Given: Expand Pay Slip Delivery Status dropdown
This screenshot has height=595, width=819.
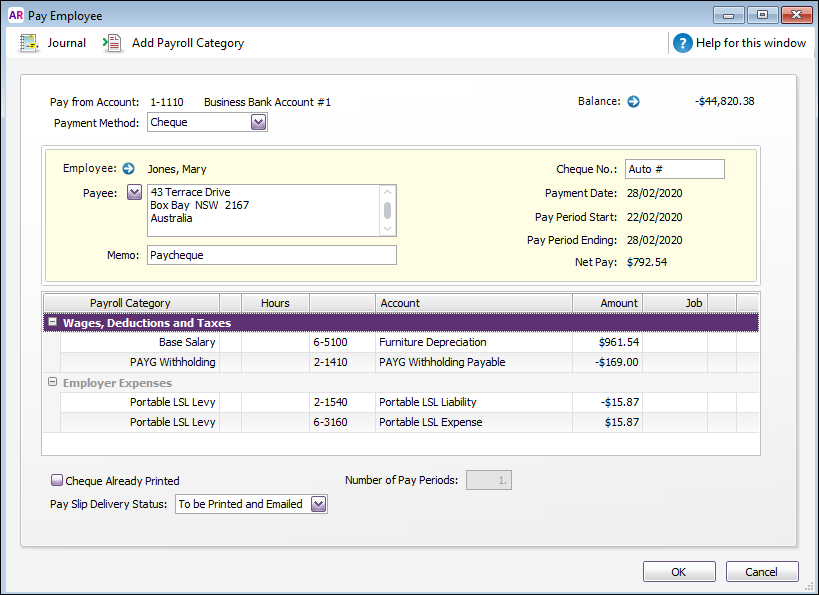Looking at the screenshot, I should point(318,504).
